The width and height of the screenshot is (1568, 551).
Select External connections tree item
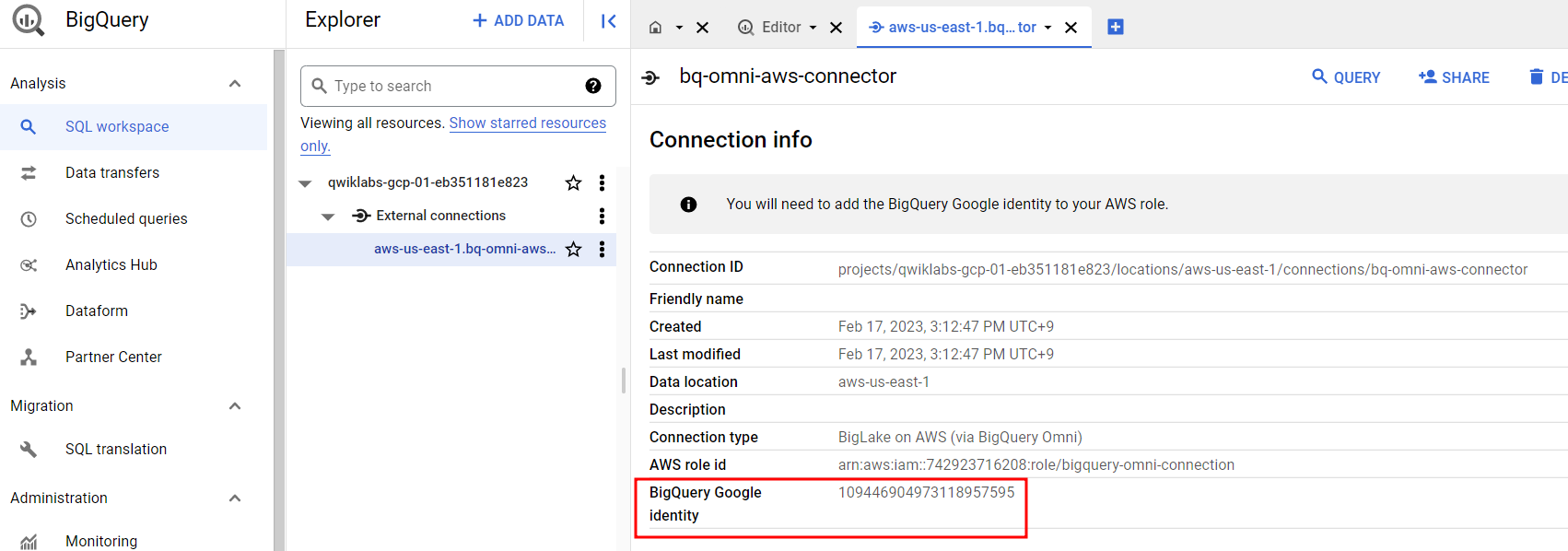440,216
